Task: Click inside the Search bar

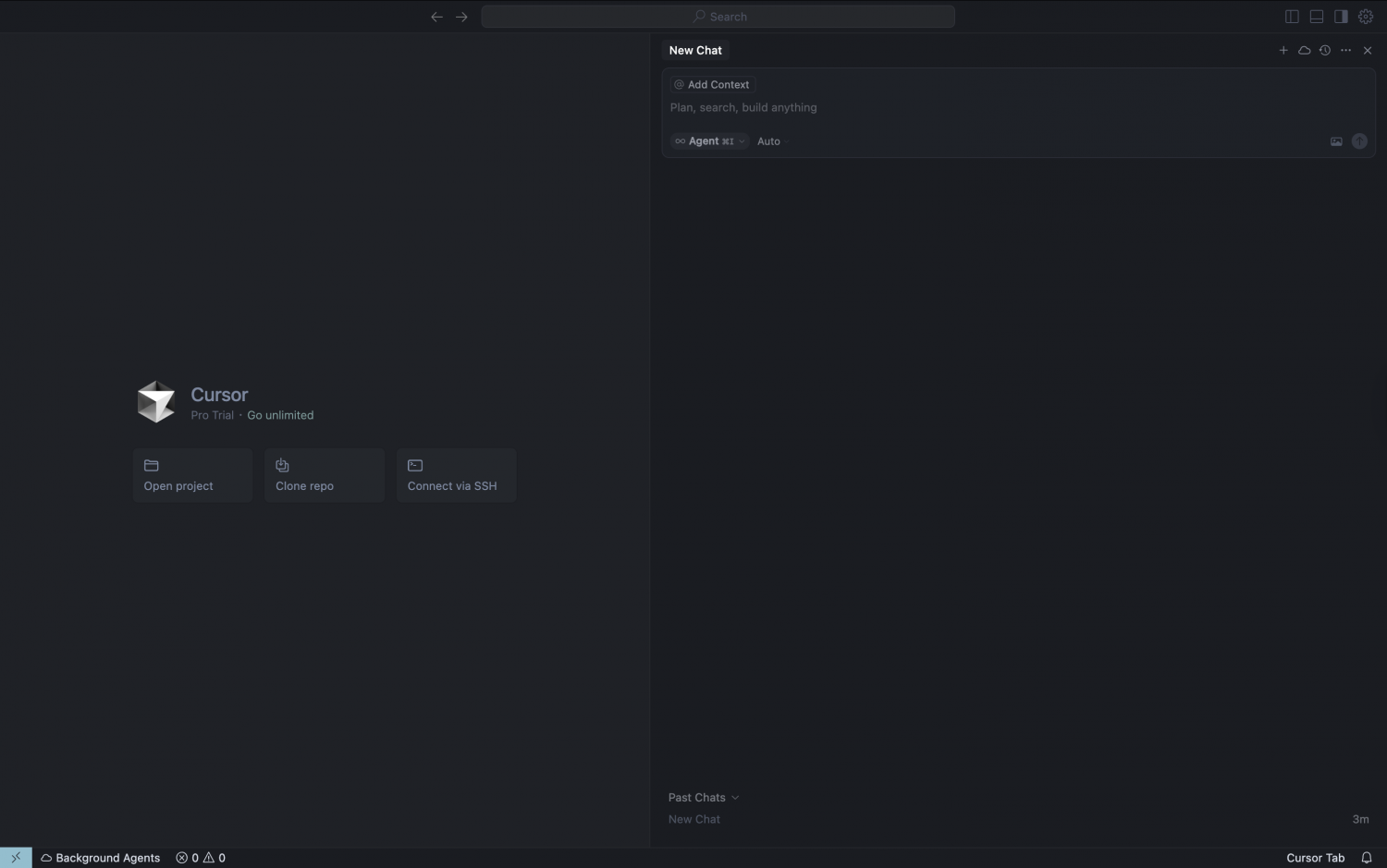Action: [x=719, y=16]
